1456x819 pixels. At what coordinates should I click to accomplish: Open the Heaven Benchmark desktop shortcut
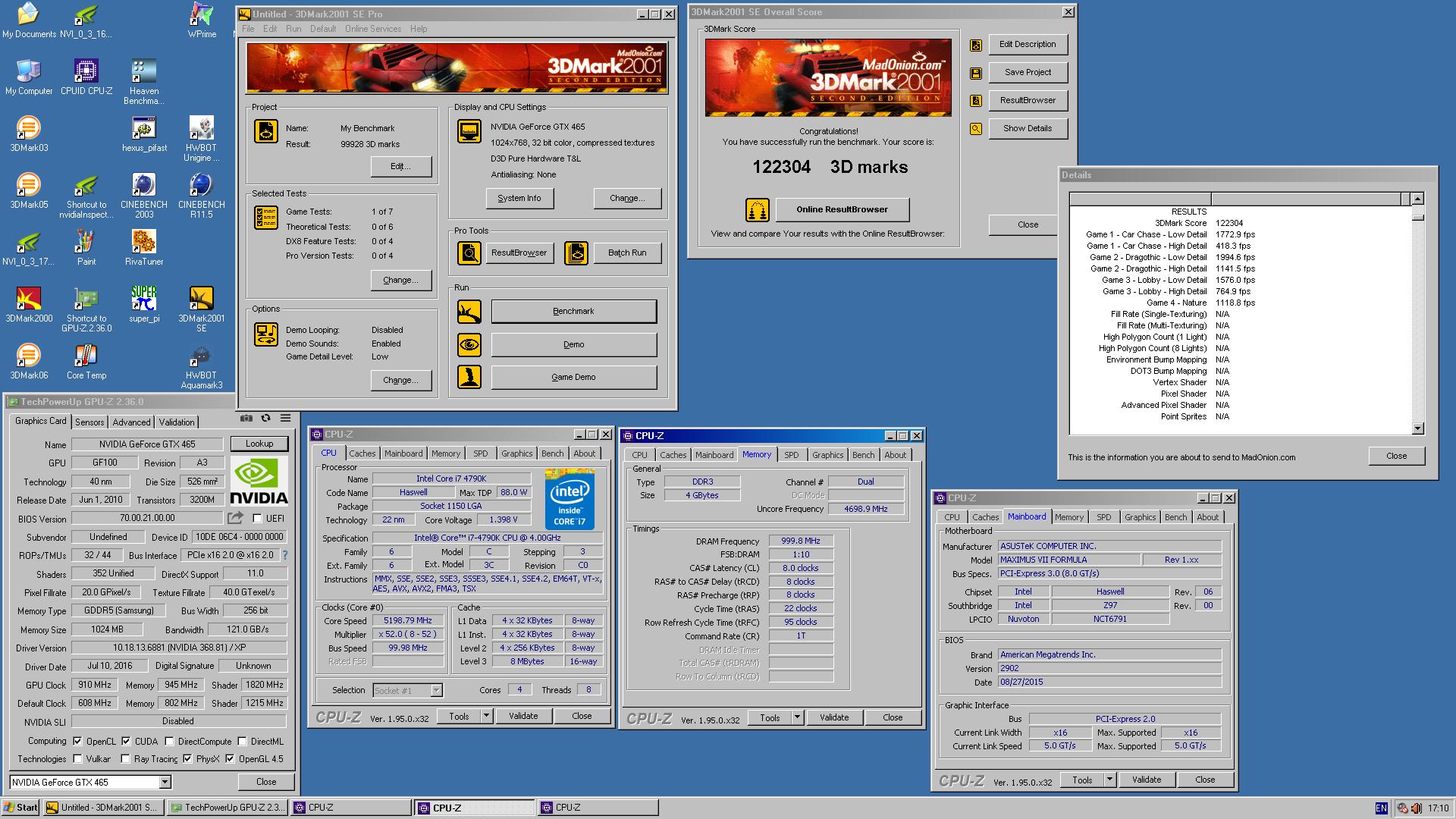[144, 82]
